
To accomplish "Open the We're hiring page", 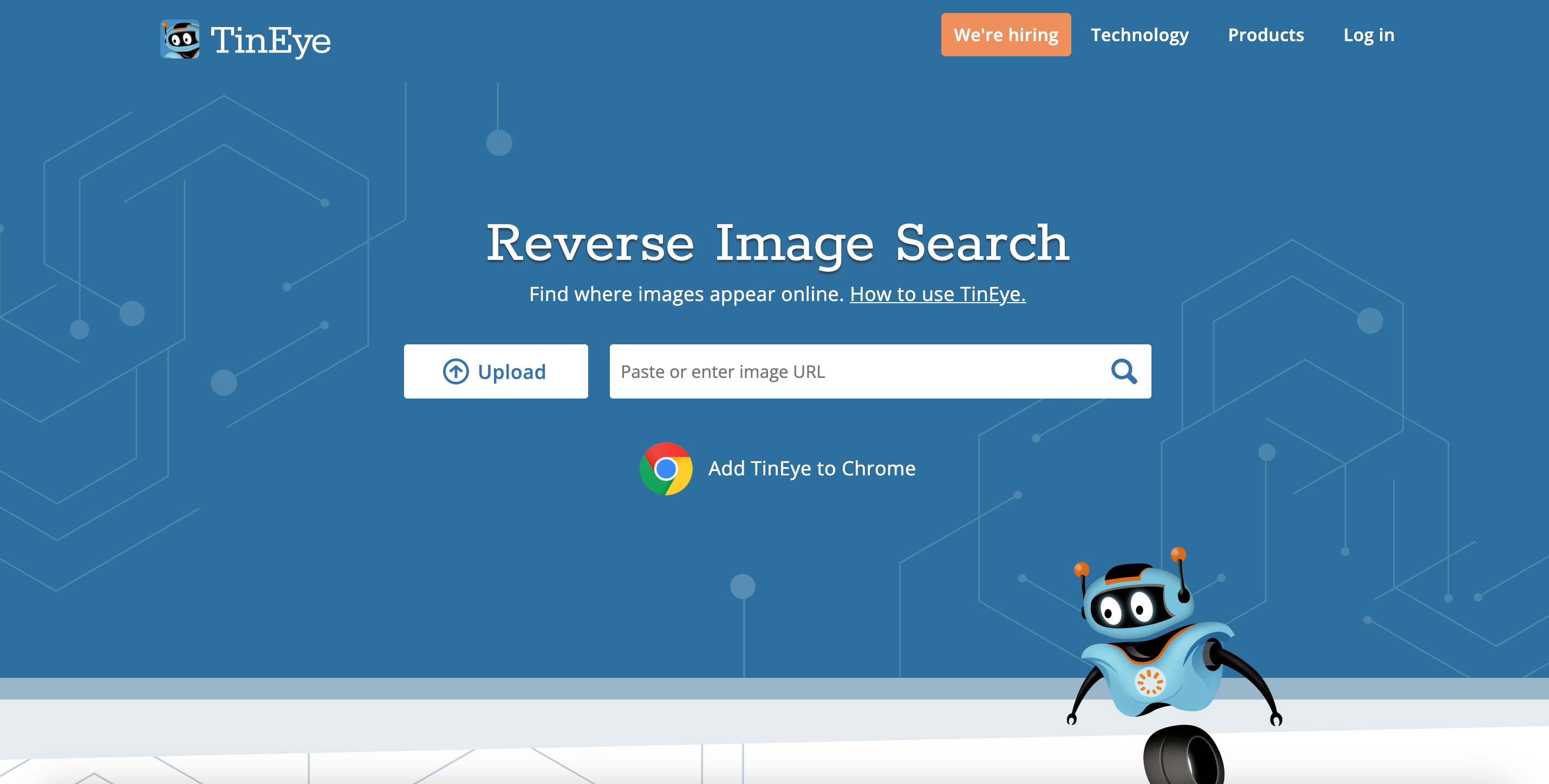I will click(x=1005, y=35).
